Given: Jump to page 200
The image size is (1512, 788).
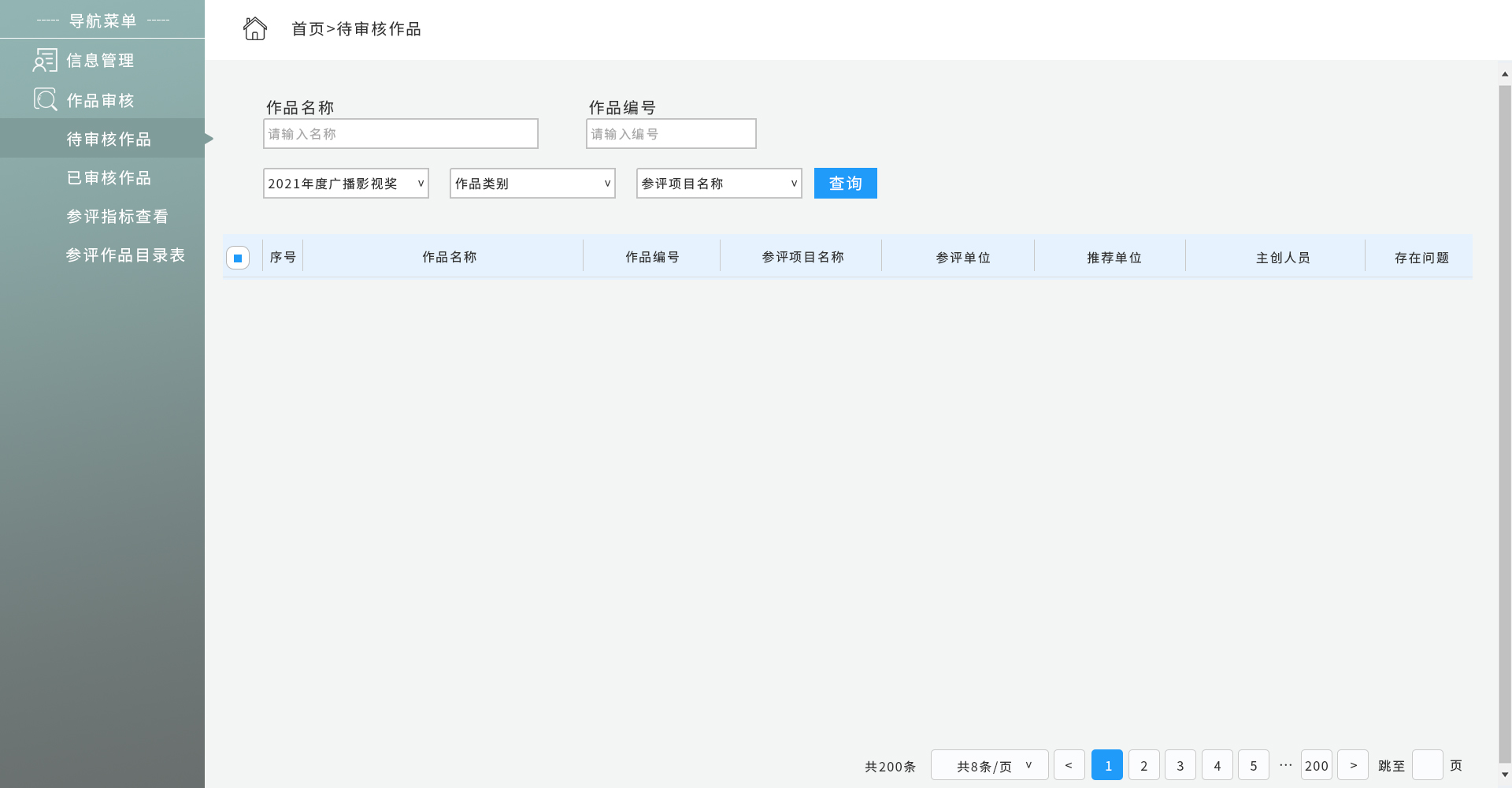Looking at the screenshot, I should click(1316, 765).
